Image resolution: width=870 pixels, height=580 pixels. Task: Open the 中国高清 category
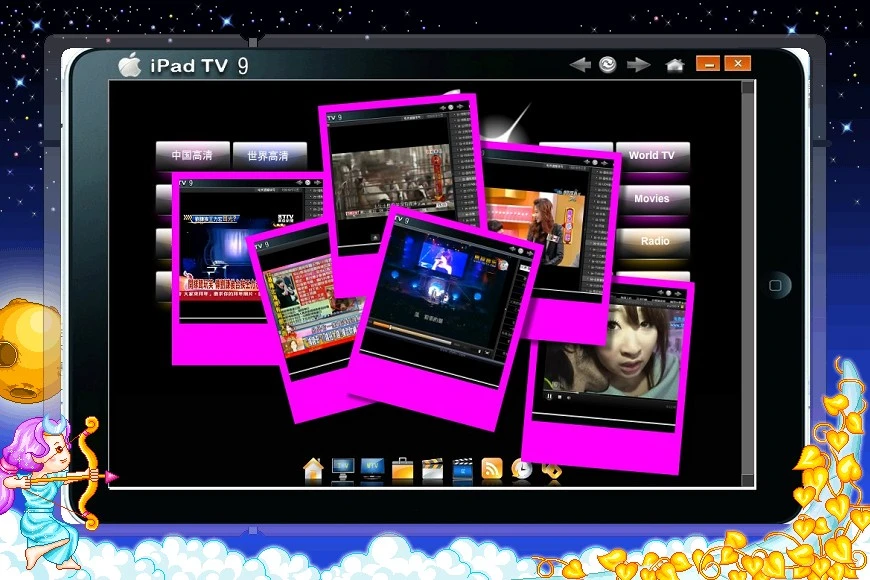(x=192, y=155)
